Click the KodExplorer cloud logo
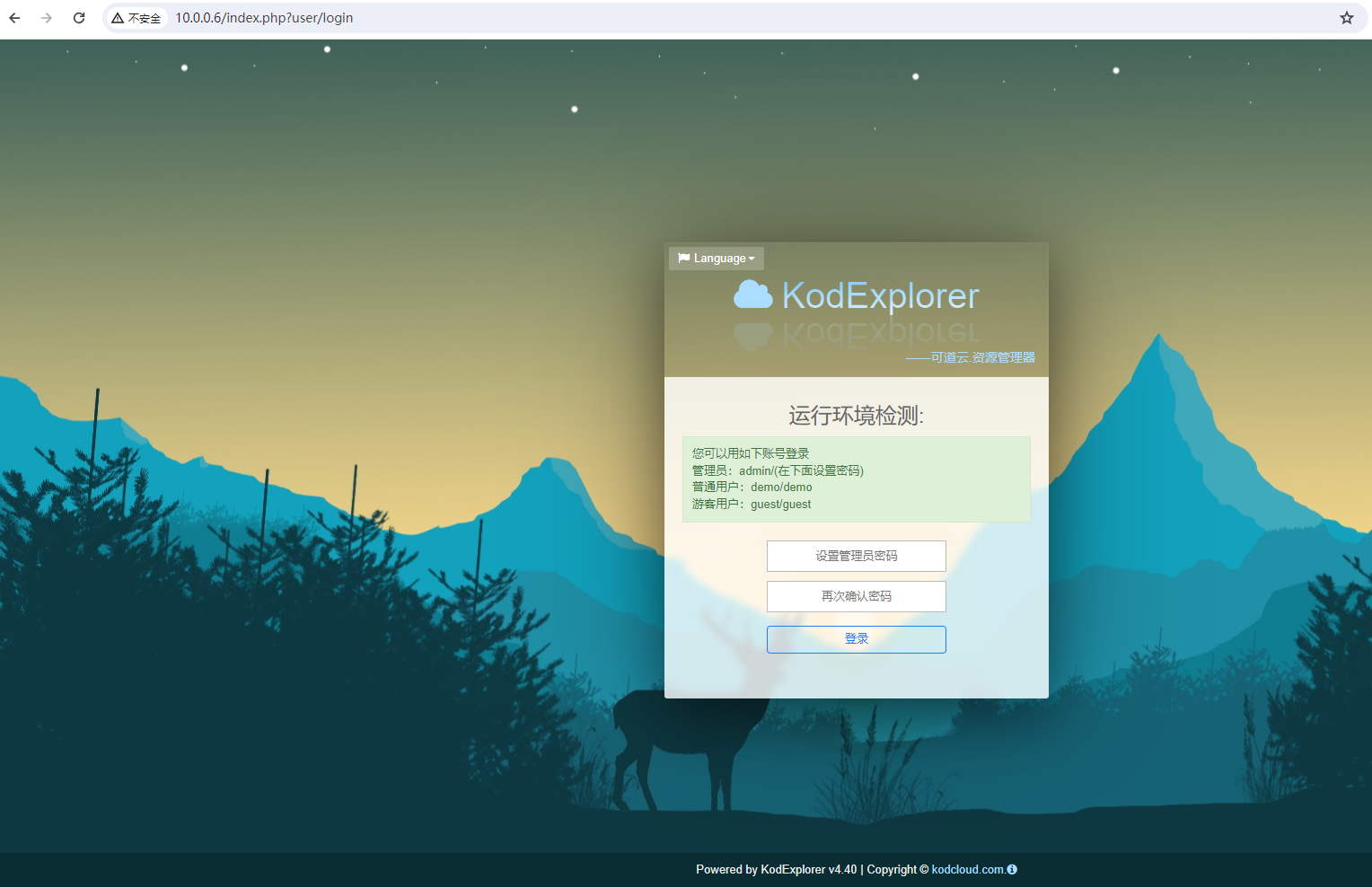 (752, 294)
